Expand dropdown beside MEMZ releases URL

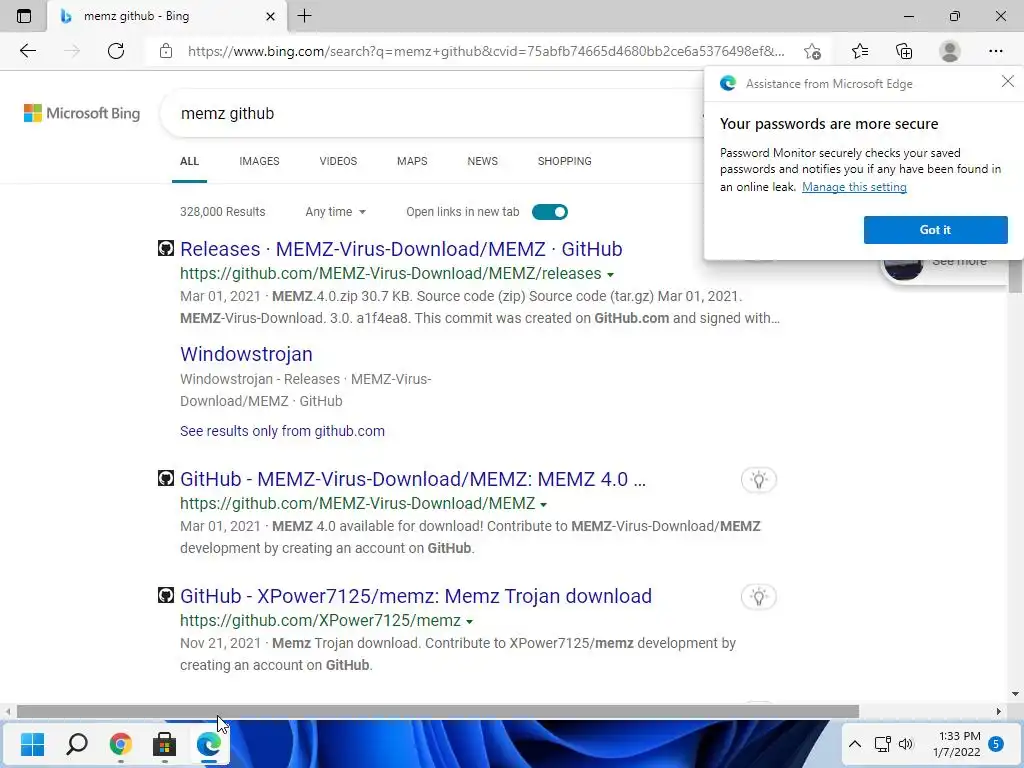point(610,274)
